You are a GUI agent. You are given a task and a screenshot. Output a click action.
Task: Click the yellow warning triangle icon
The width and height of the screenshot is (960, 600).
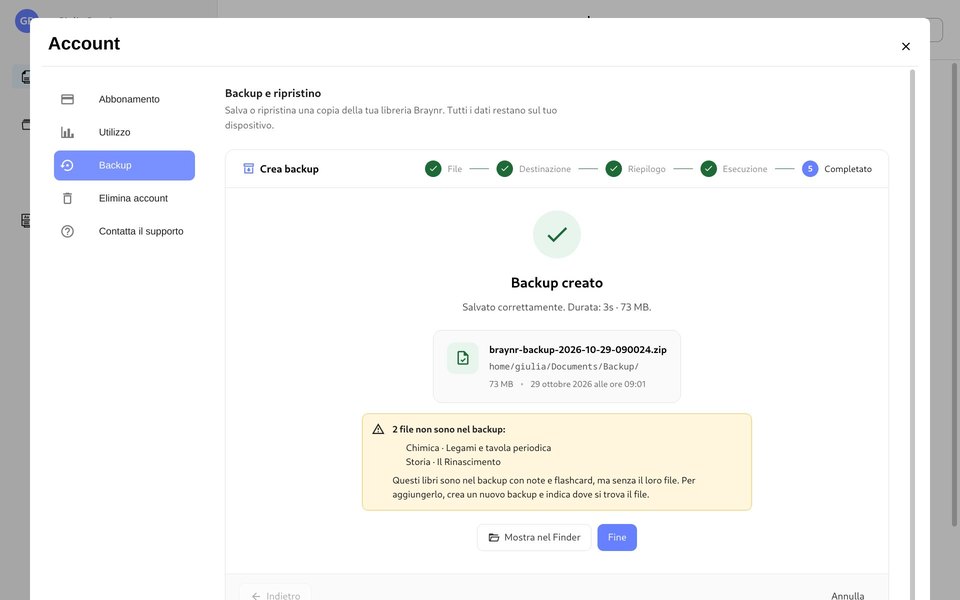(378, 429)
